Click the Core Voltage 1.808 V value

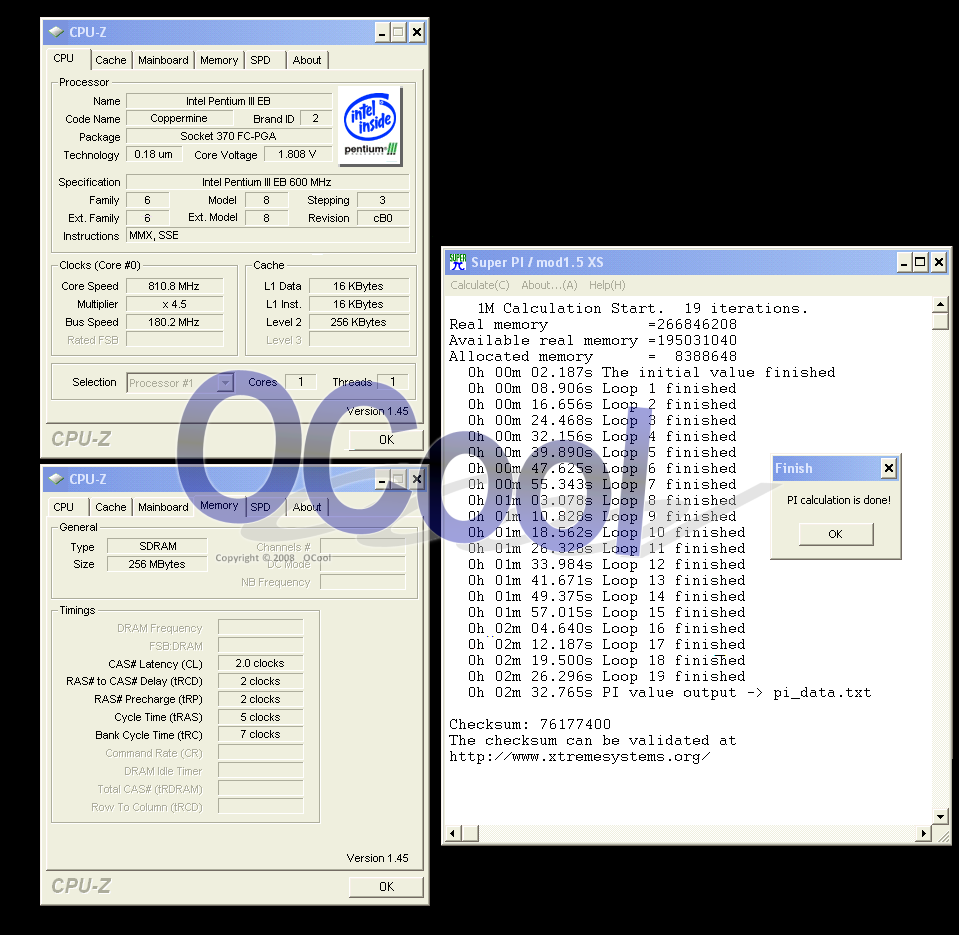pos(298,154)
